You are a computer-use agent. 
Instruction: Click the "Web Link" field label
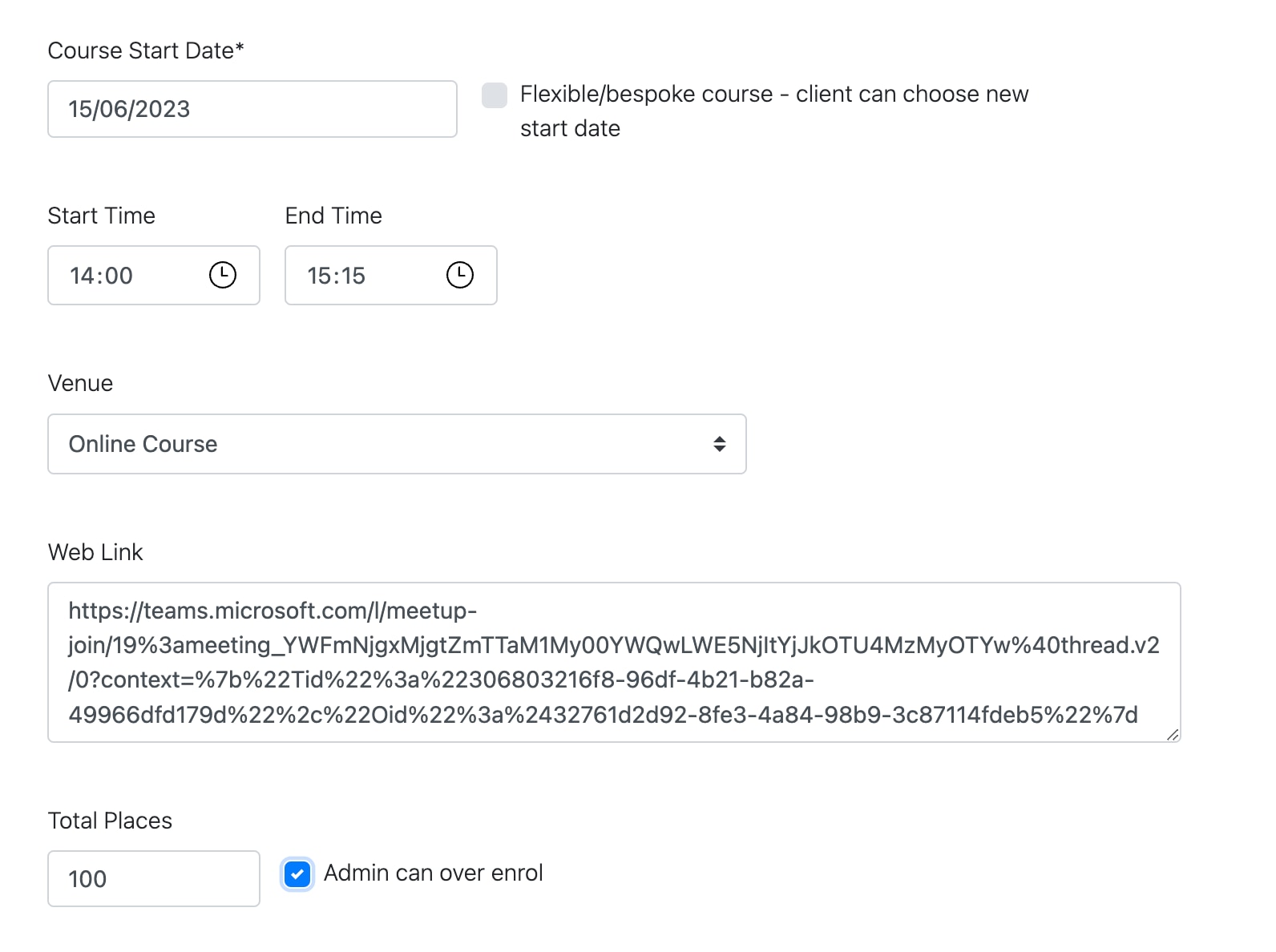click(x=95, y=552)
